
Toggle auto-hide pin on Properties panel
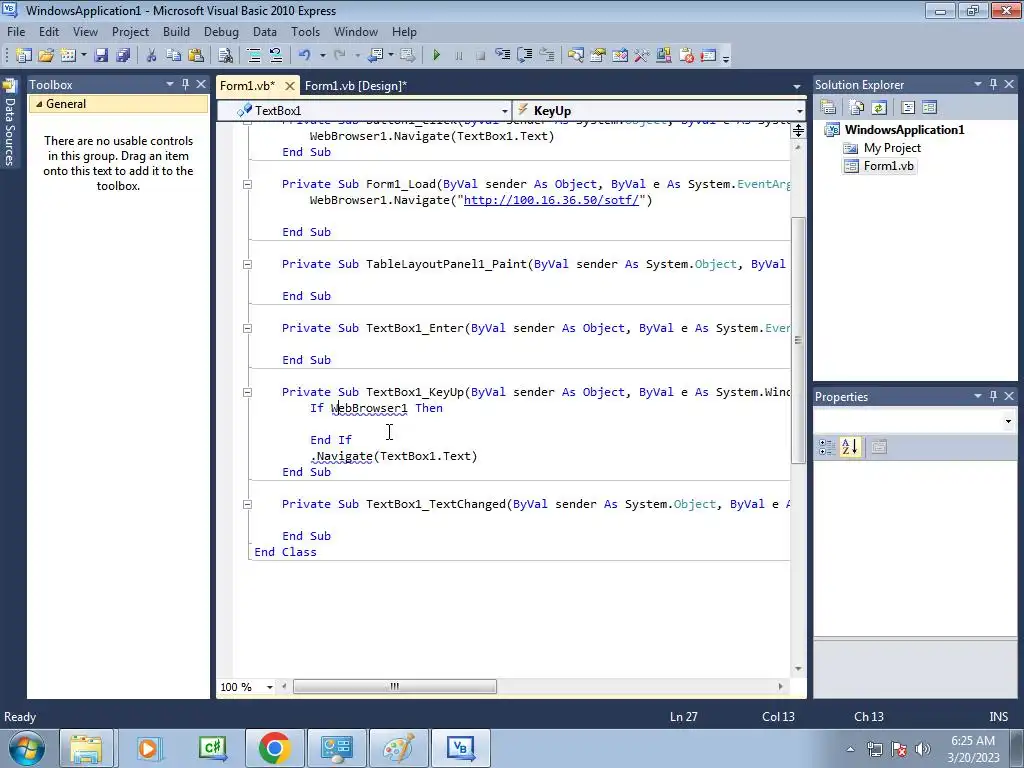point(993,396)
